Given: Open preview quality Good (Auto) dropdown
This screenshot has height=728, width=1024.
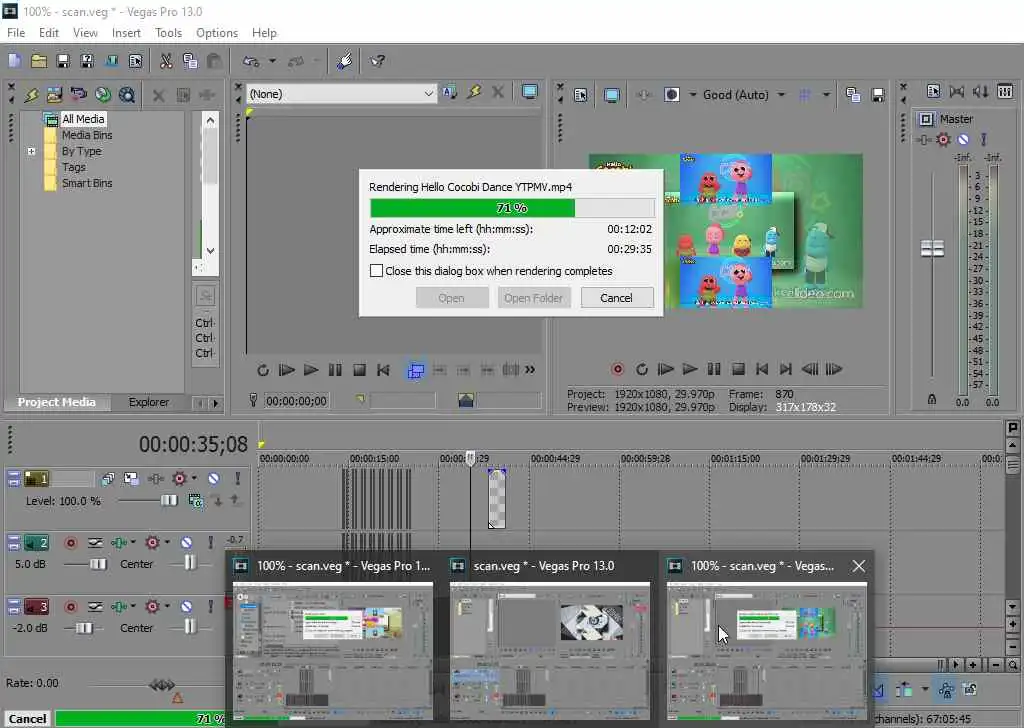Looking at the screenshot, I should (x=781, y=95).
